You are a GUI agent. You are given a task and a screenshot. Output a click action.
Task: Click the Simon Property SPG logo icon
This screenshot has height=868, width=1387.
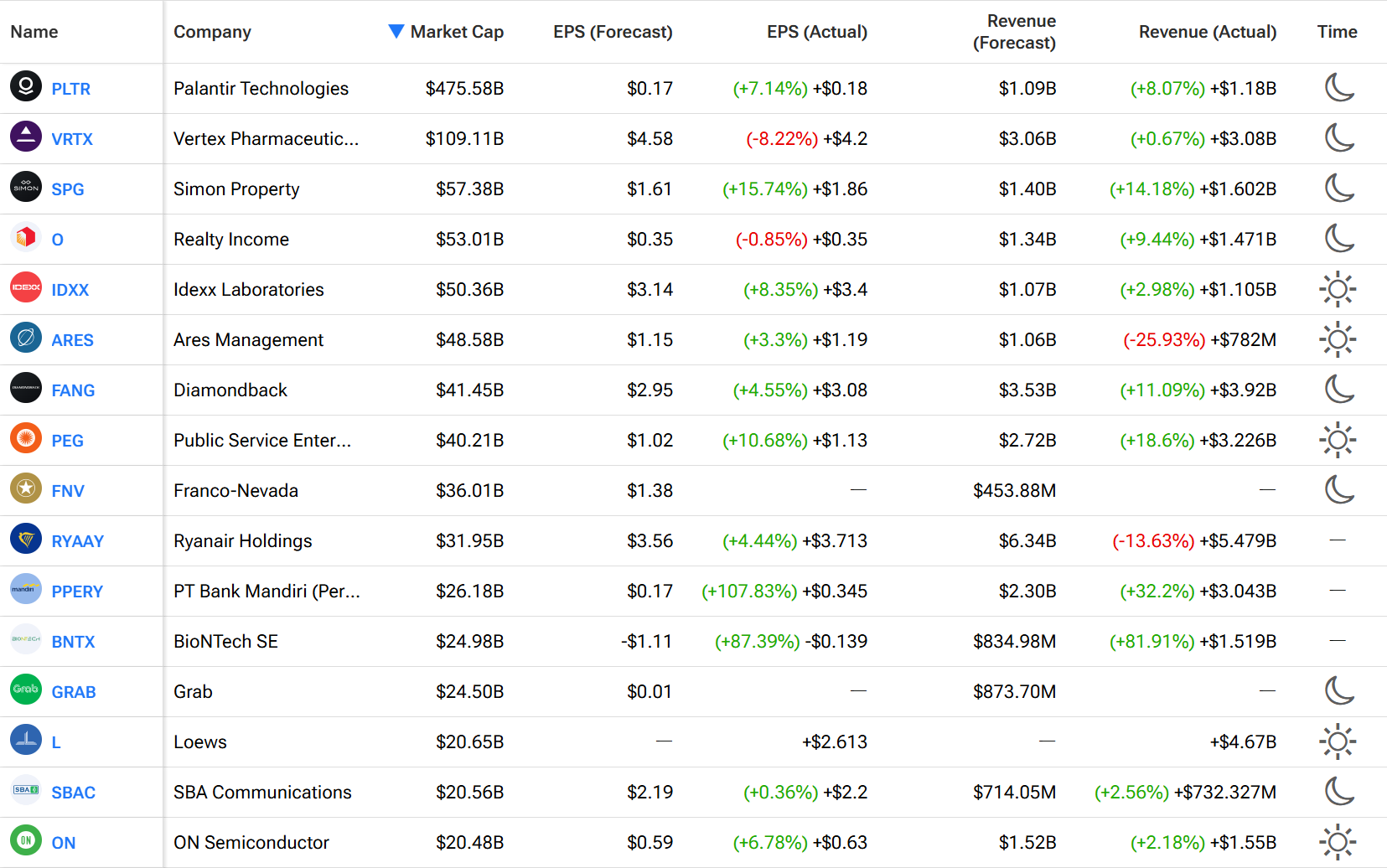pos(26,187)
